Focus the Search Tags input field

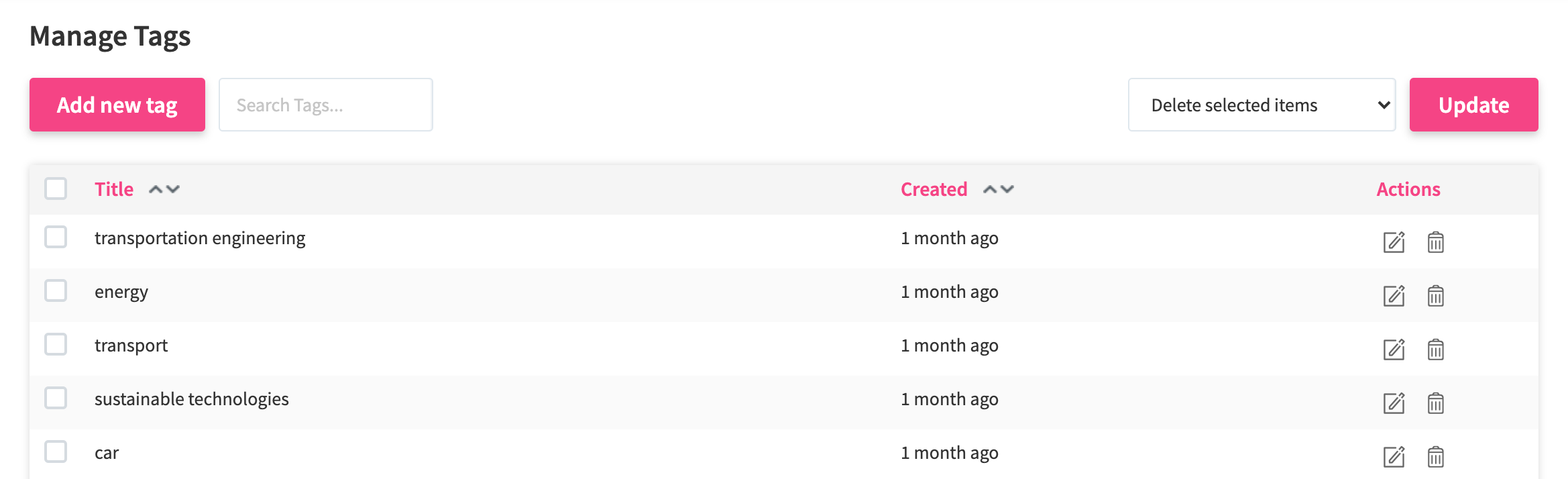tap(325, 105)
